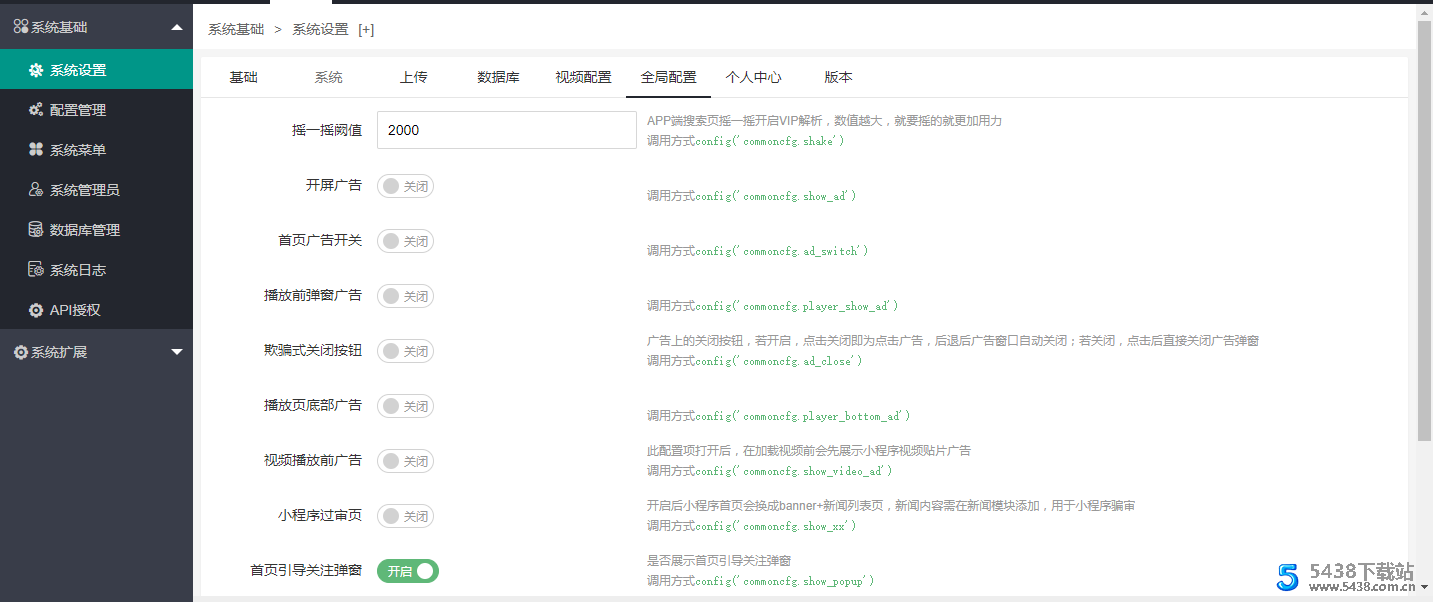Collapse the 系统基础 sidebar section

[177, 27]
